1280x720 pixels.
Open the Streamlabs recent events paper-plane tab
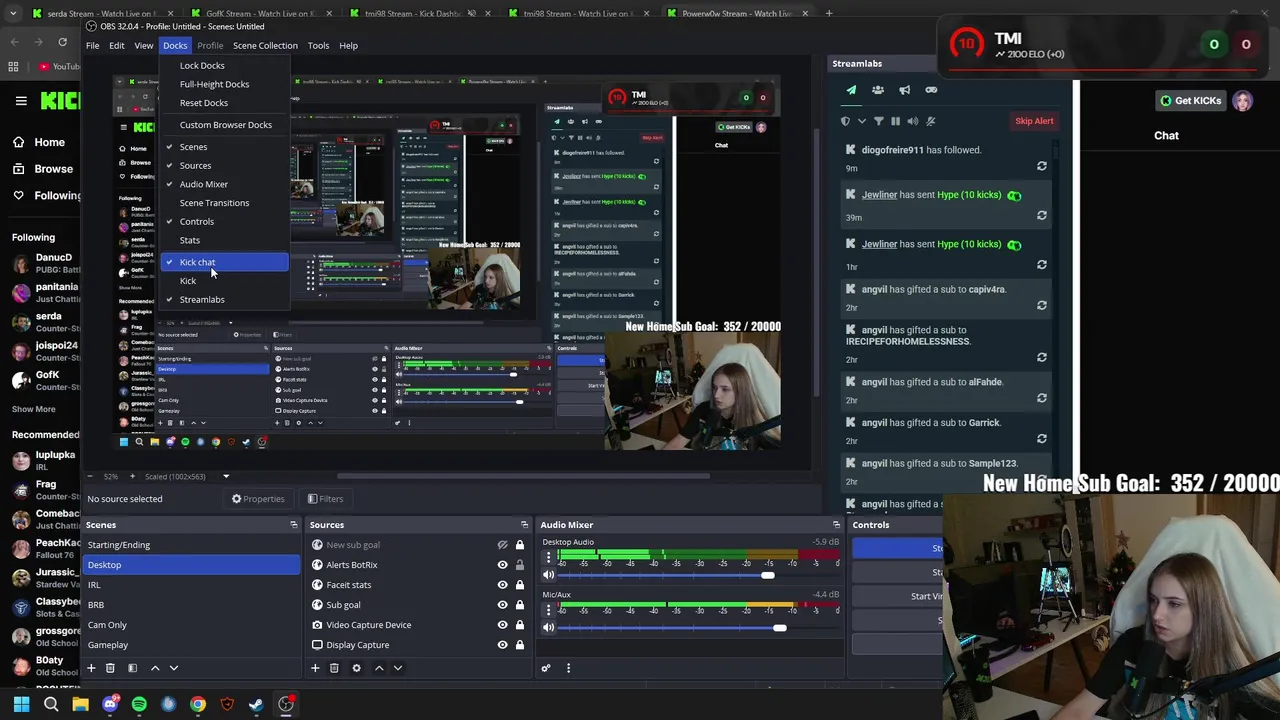pos(851,90)
